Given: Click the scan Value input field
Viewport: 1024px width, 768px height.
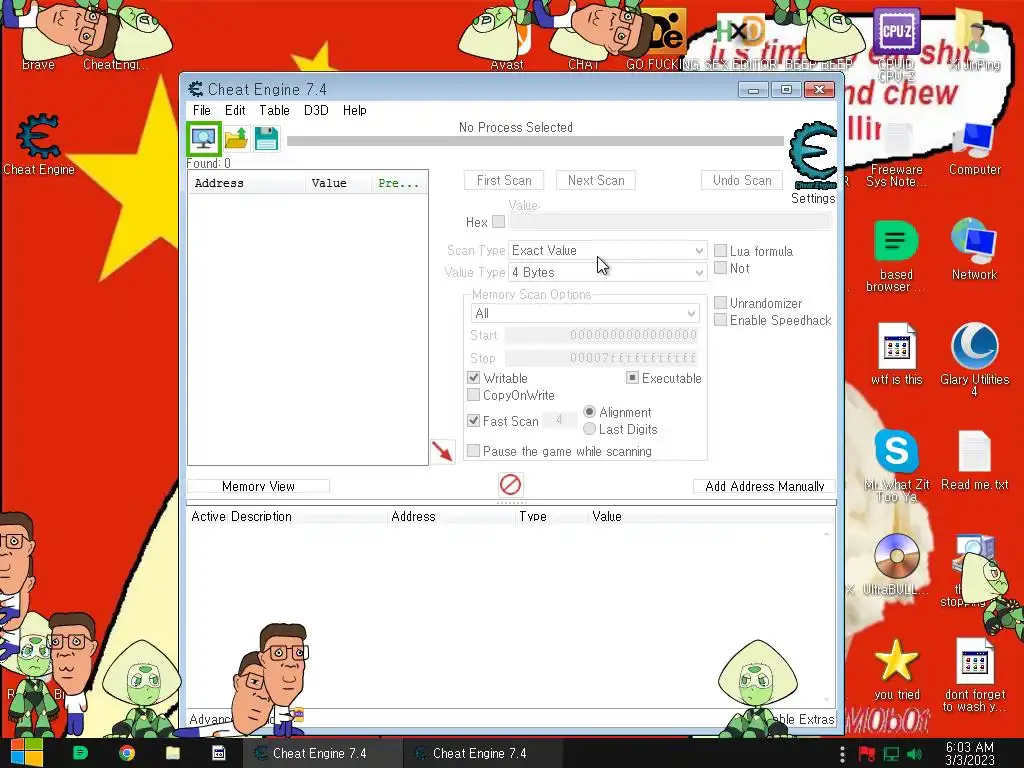Looking at the screenshot, I should click(x=670, y=221).
